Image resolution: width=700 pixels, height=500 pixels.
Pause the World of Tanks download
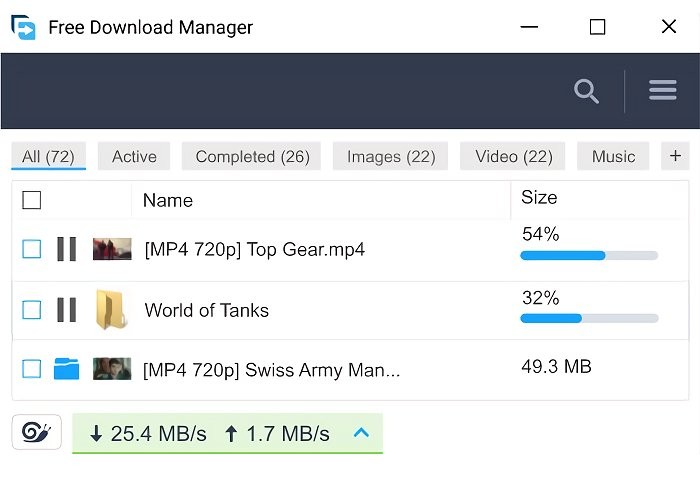tap(66, 310)
